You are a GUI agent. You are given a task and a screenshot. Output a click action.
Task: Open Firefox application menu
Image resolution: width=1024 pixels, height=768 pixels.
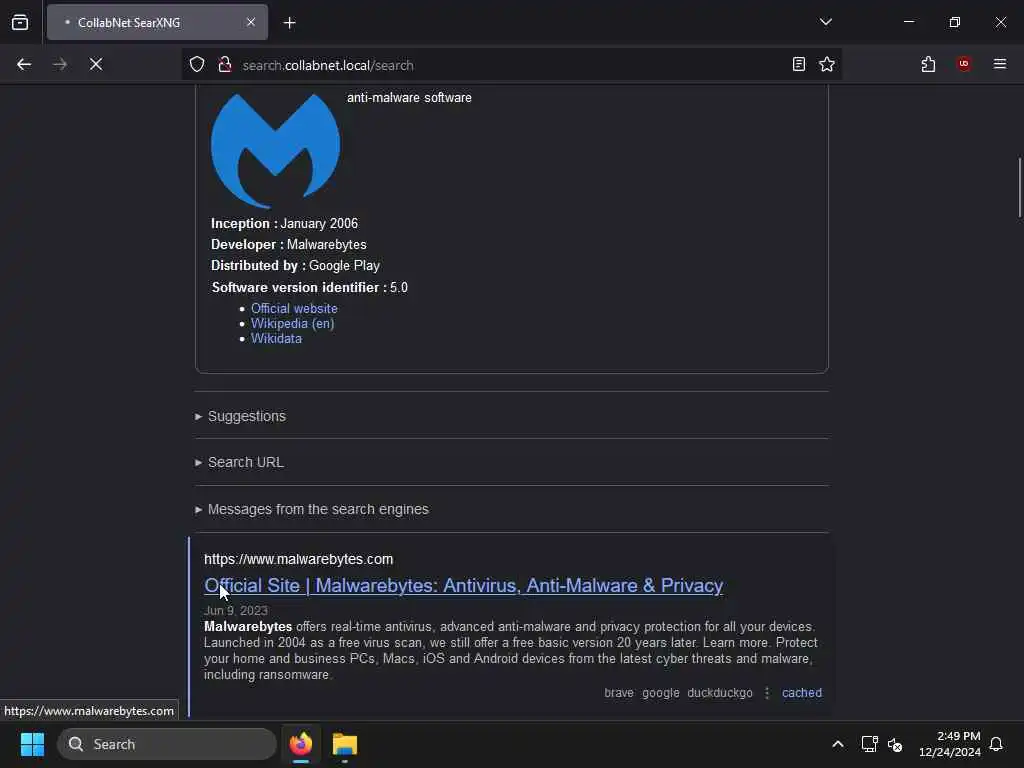point(1000,64)
